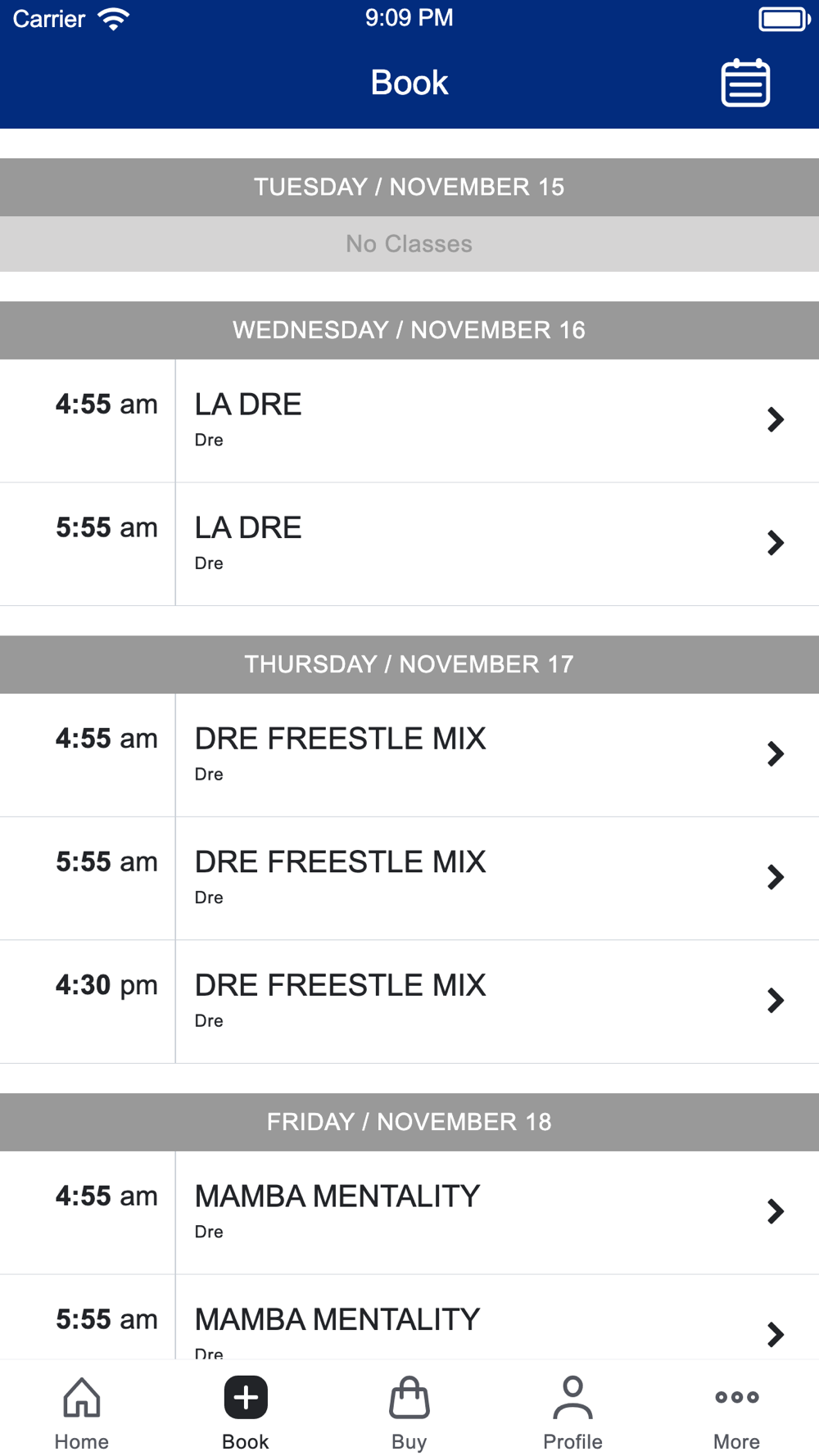The height and width of the screenshot is (1456, 819).
Task: Select Thursday 4:55 am DRE FREESTLE MIX
Action: 341,739
